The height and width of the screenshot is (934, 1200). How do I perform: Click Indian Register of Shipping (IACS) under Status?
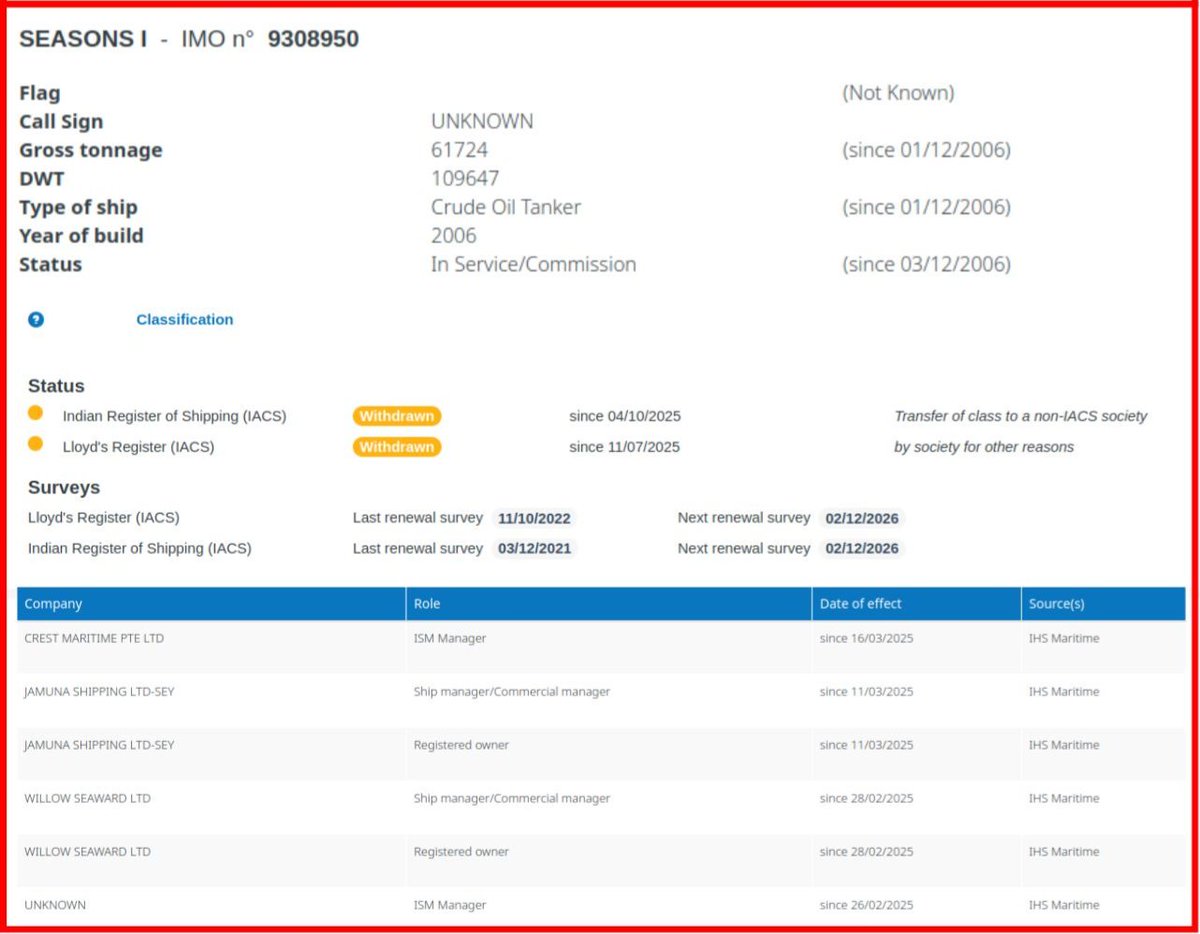coord(175,416)
